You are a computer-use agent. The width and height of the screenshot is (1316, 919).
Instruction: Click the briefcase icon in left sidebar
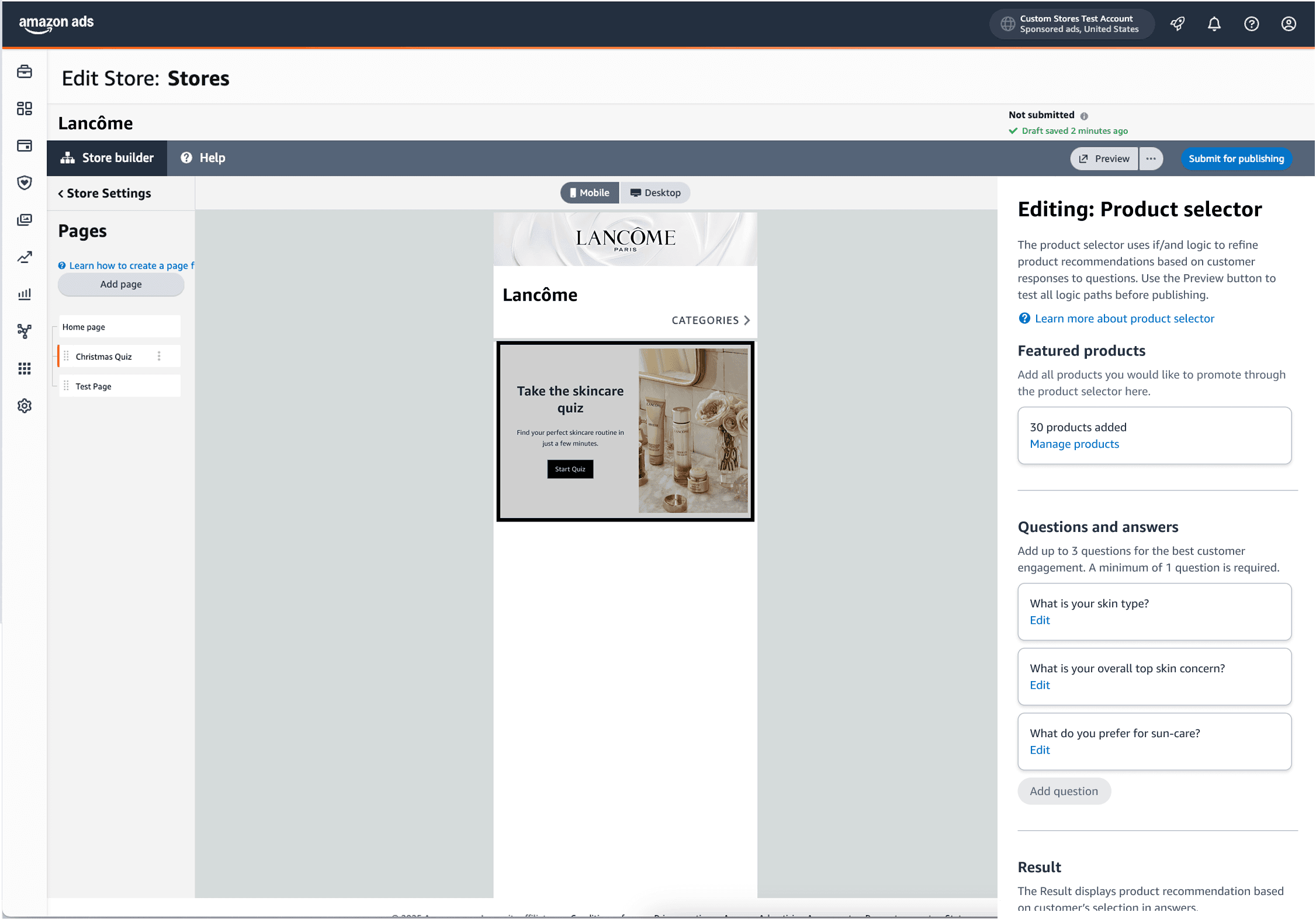coord(25,72)
